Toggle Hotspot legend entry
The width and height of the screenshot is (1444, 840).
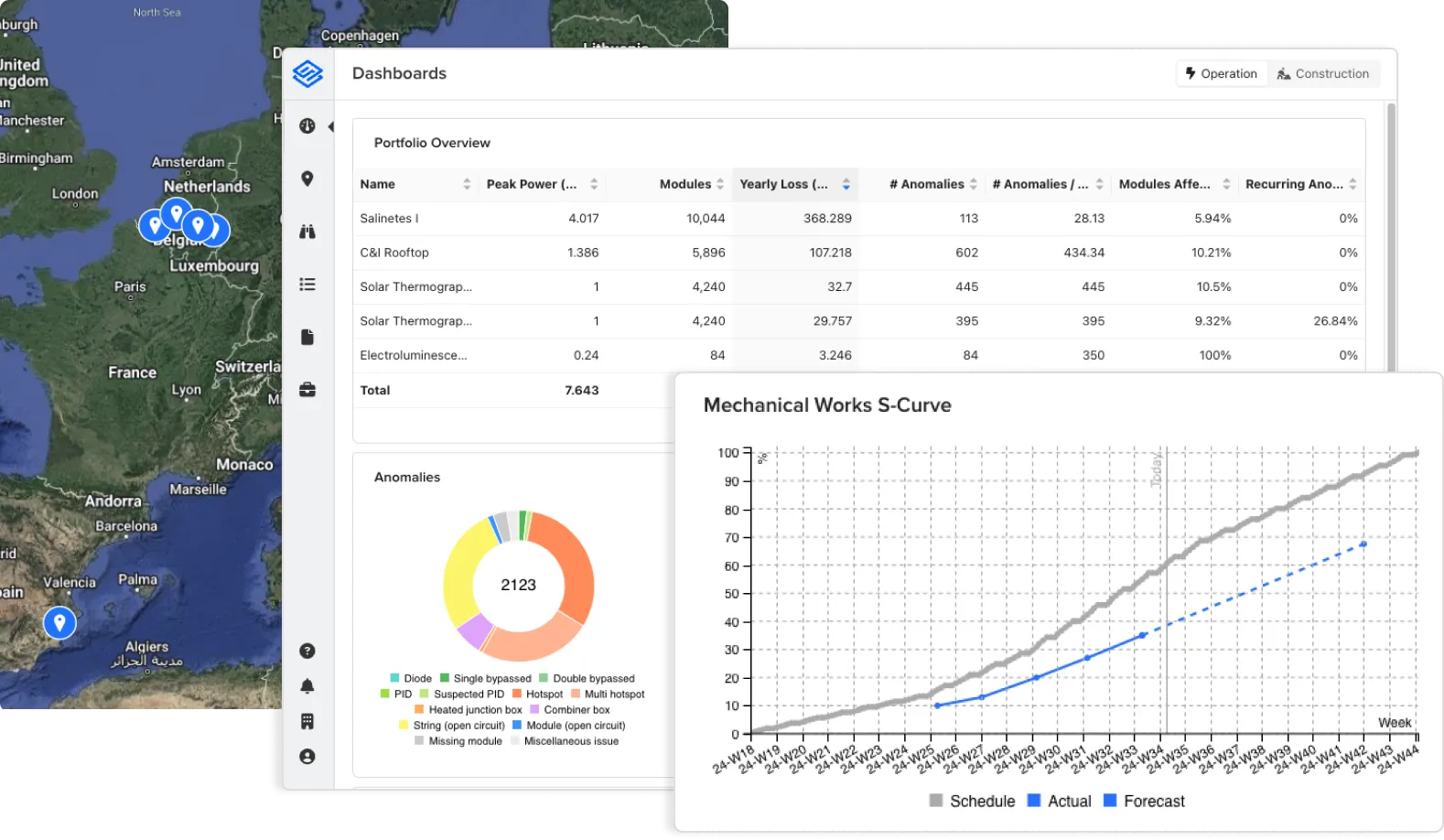click(537, 695)
